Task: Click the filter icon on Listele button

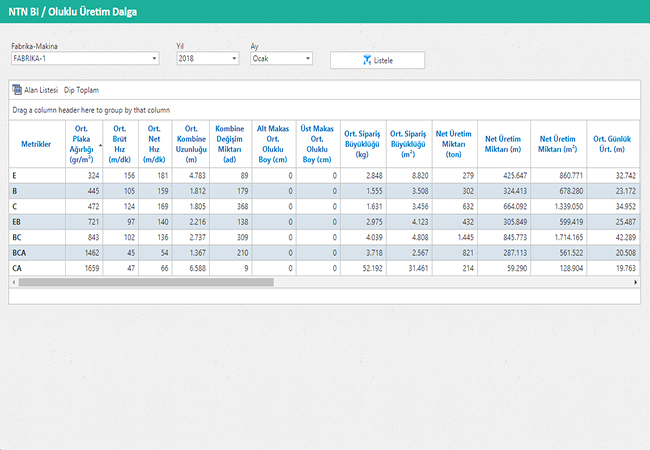Action: [x=366, y=60]
